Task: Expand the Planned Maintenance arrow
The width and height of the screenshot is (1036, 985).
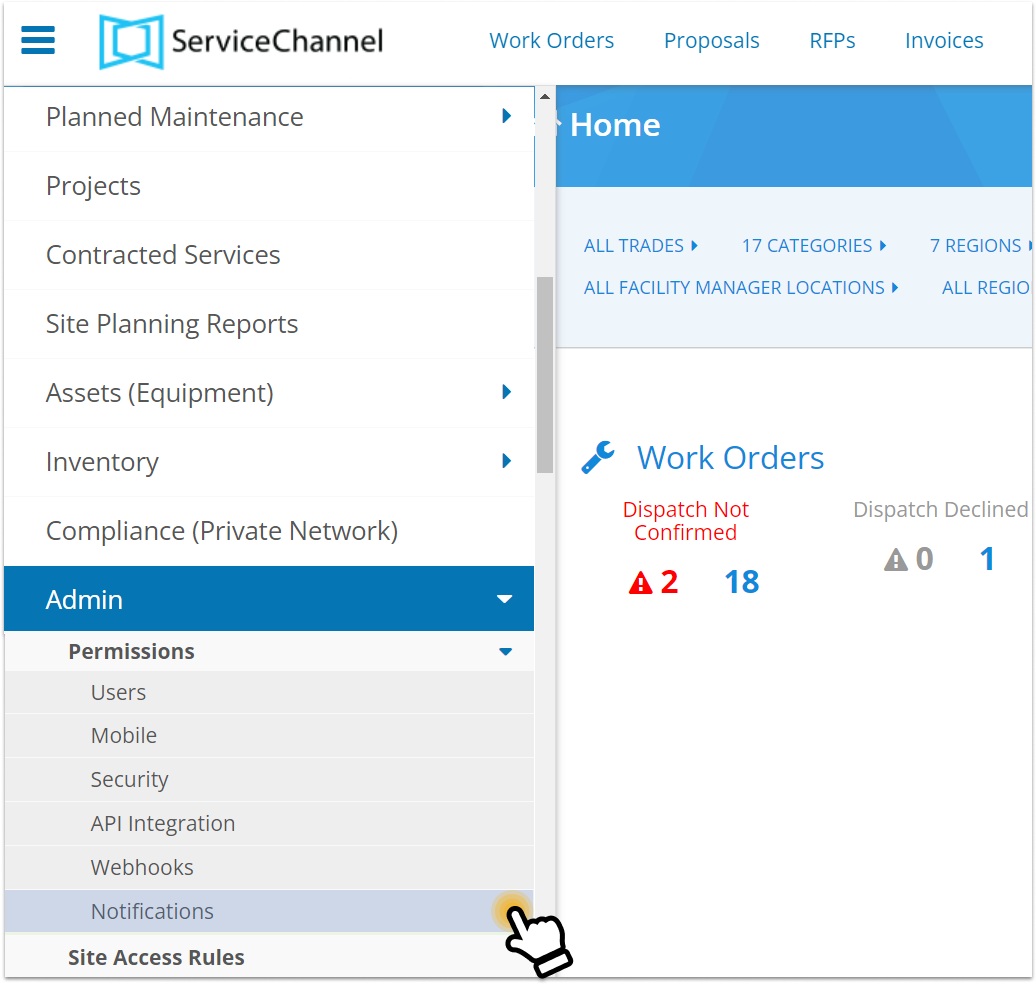Action: coord(507,116)
